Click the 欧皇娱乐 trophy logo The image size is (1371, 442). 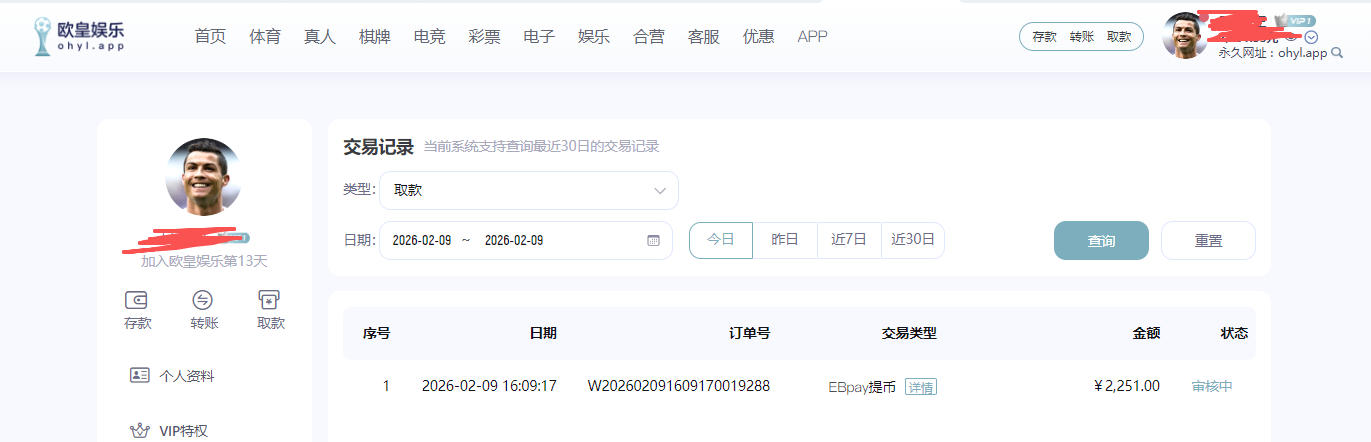coord(43,36)
